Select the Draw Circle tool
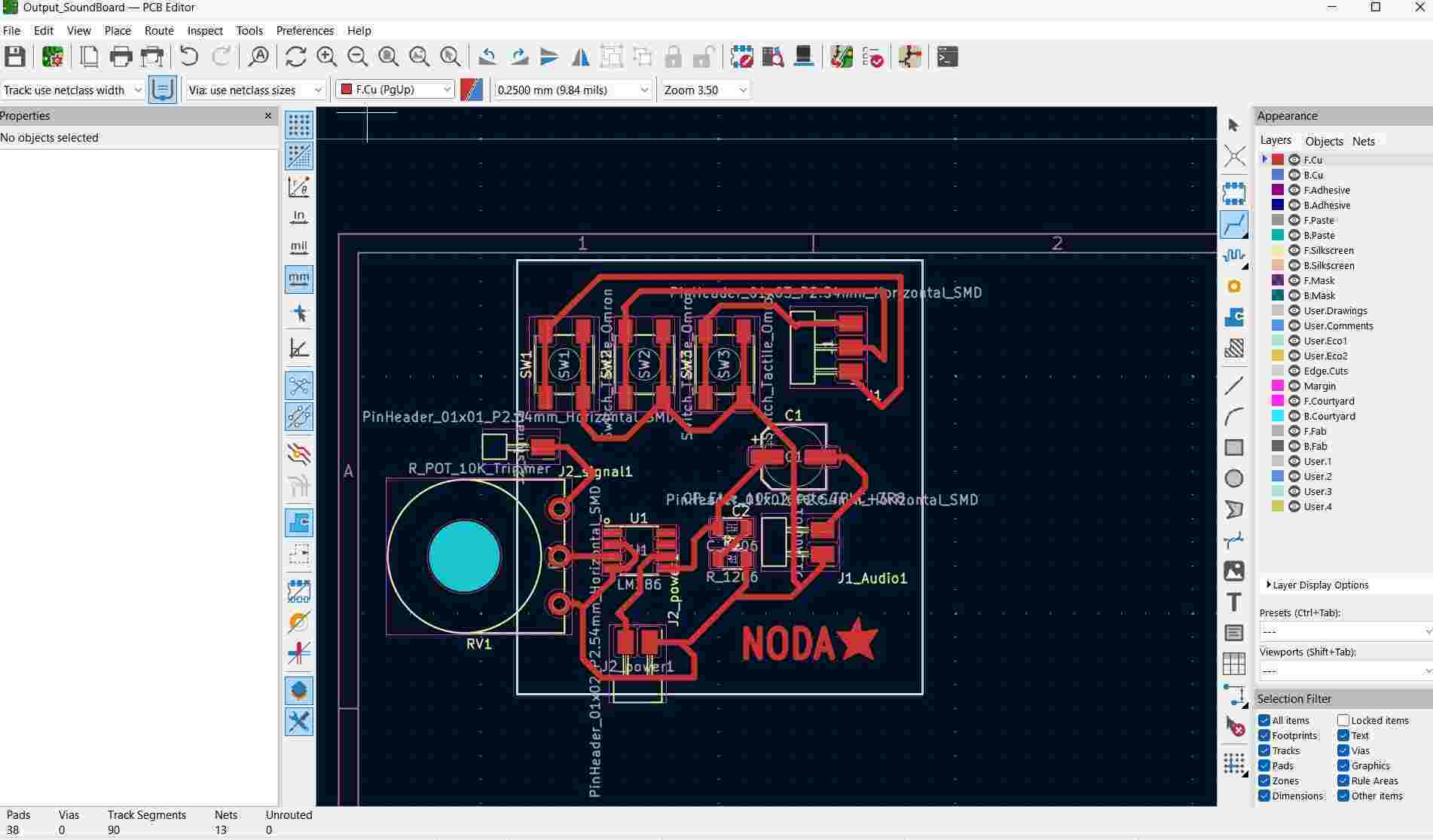This screenshot has width=1433, height=840. point(1234,478)
